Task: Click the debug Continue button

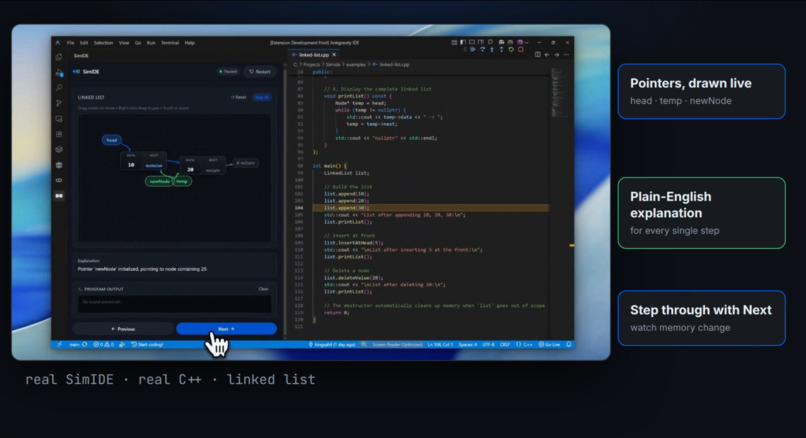Action: [472, 50]
